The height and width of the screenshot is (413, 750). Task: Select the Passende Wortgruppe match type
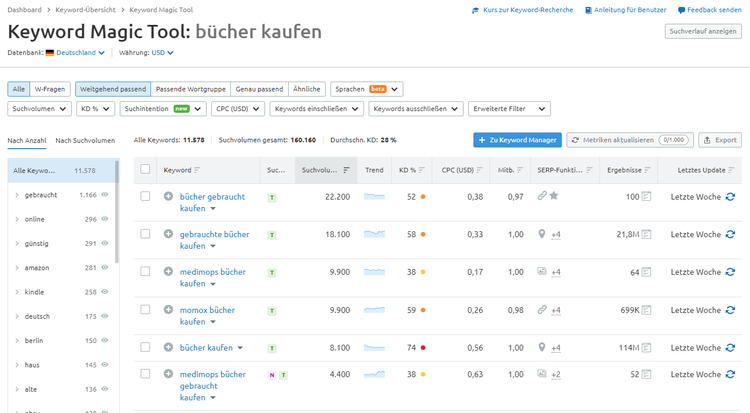tap(190, 89)
